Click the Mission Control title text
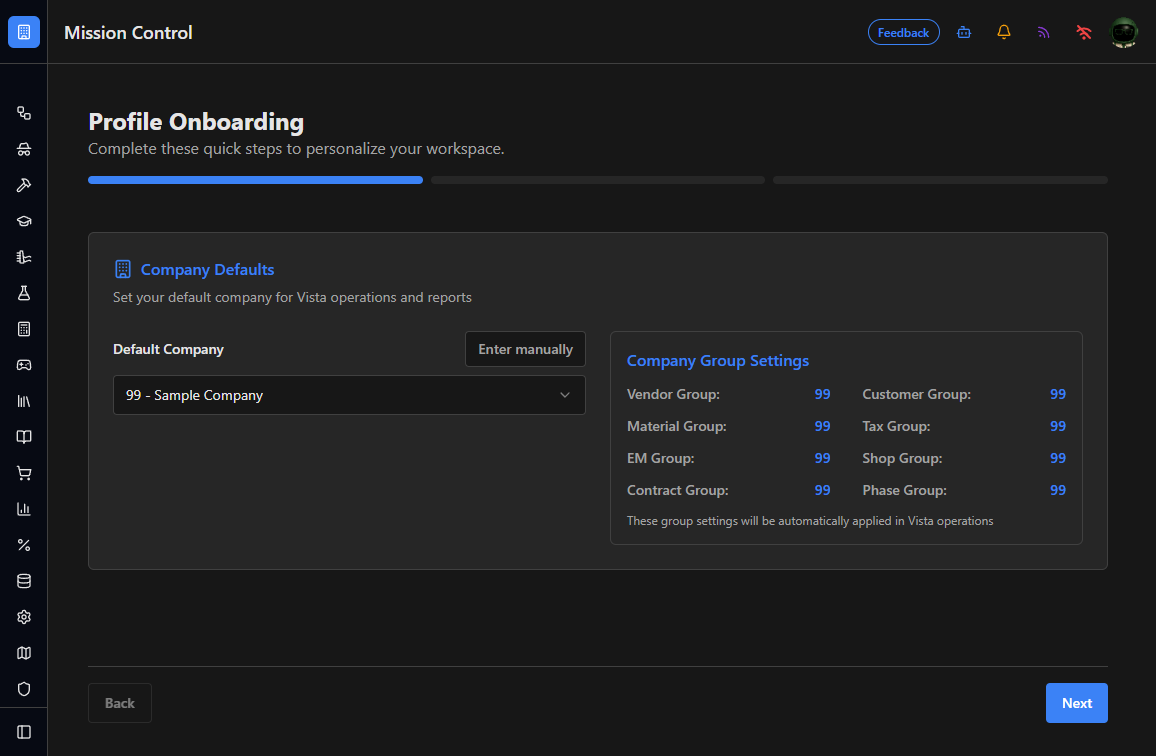 128,32
